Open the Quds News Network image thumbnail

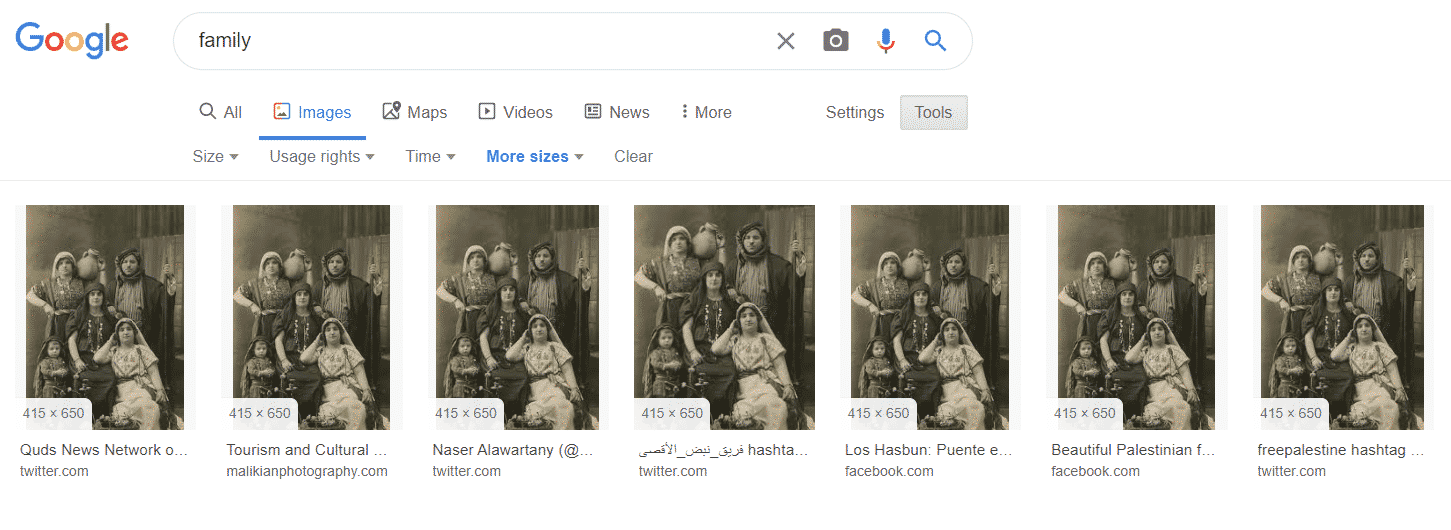click(x=105, y=318)
